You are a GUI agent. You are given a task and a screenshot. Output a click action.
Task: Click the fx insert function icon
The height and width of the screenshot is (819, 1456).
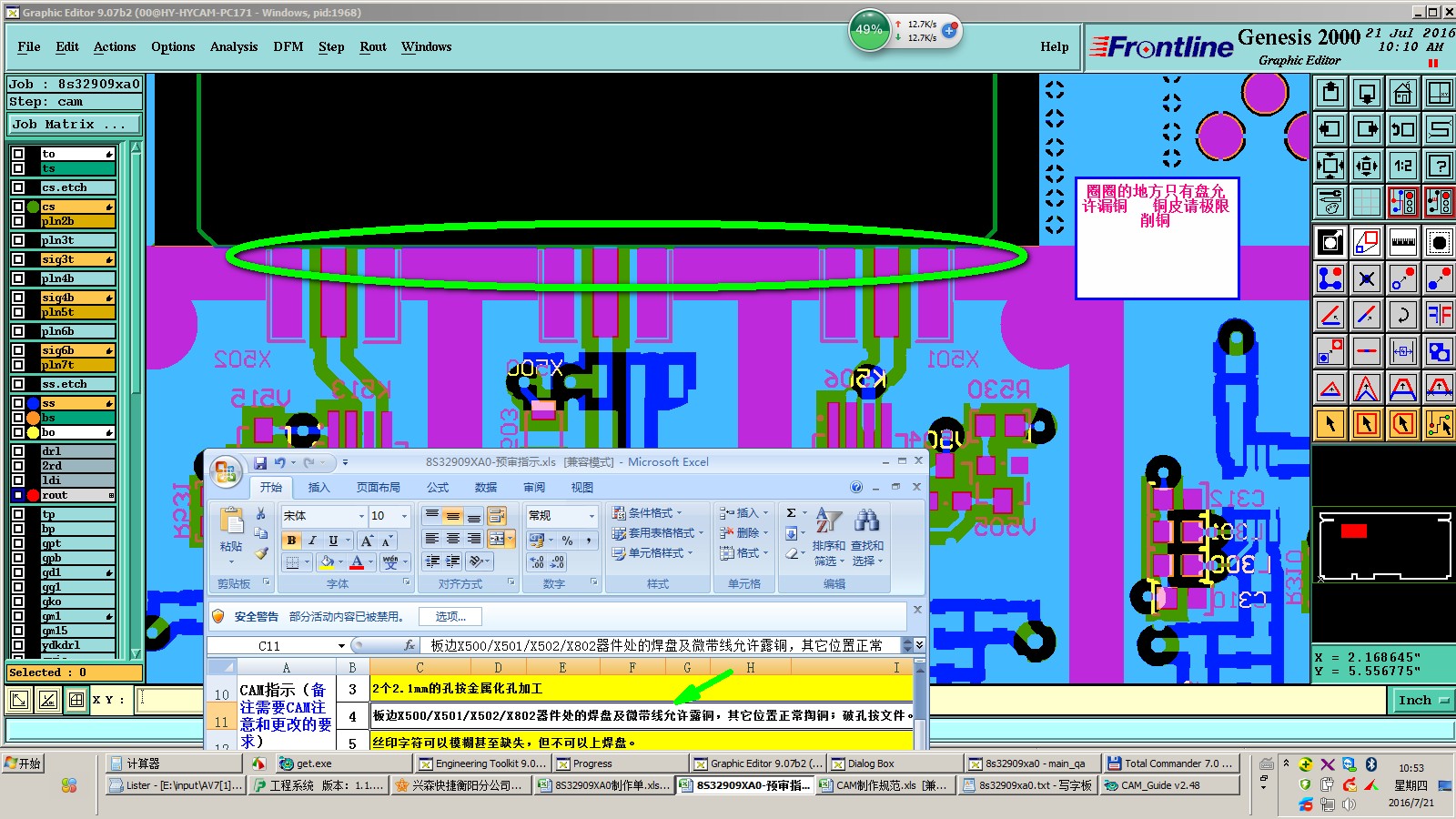click(x=409, y=645)
